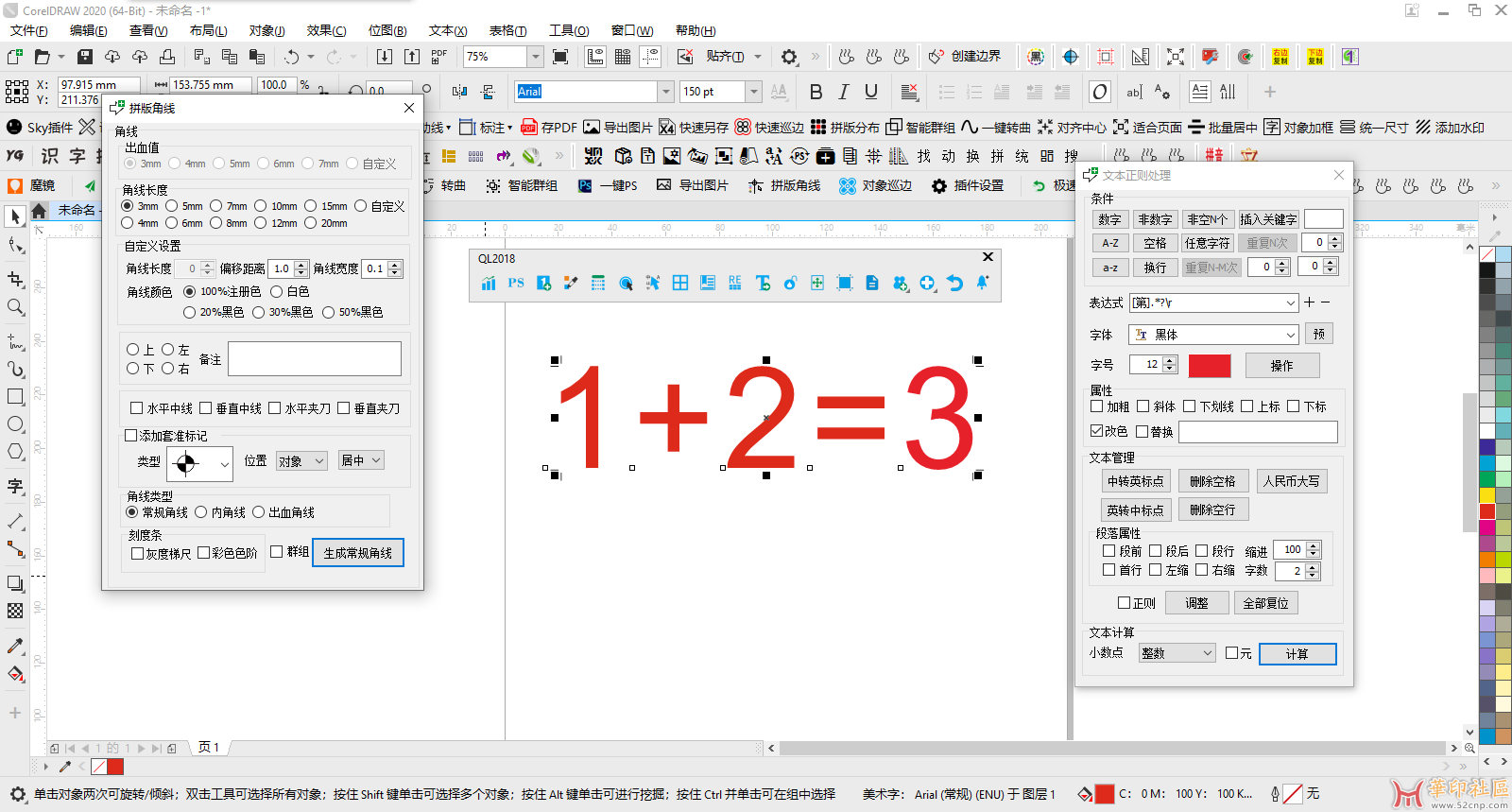
Task: Click the 备注 text input field
Action: pyautogui.click(x=315, y=359)
